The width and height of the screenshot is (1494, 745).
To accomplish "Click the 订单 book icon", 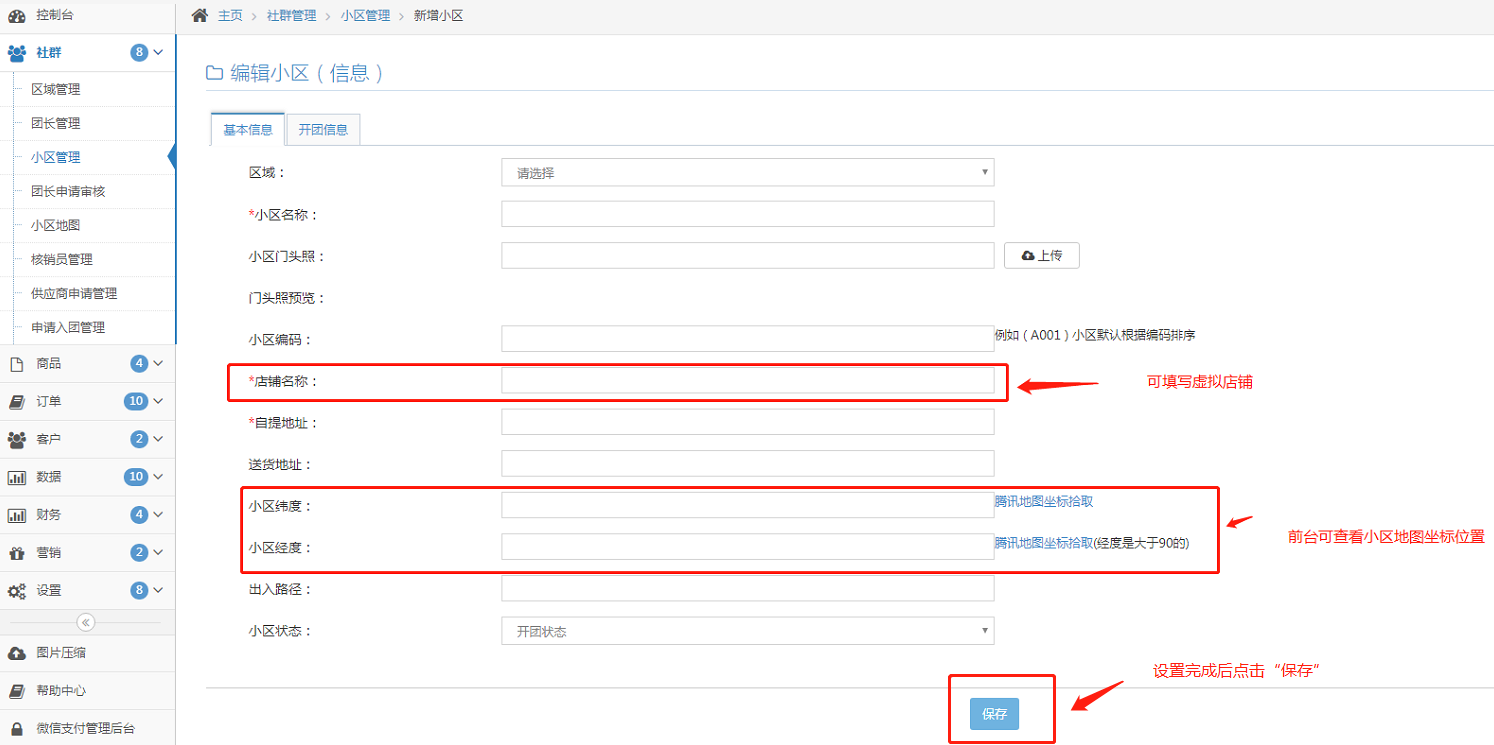I will [x=16, y=401].
